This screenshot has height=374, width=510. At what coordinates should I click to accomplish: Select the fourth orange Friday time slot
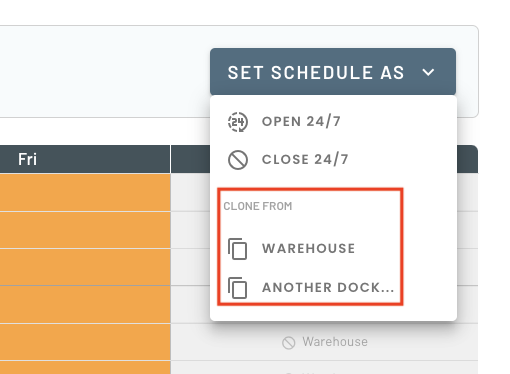click(85, 304)
